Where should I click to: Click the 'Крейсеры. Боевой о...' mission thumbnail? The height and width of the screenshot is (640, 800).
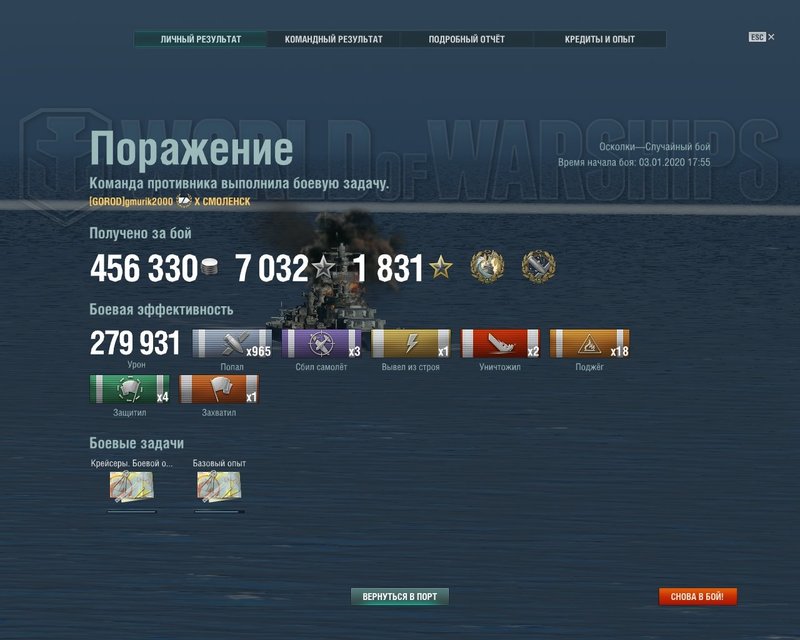tap(132, 486)
